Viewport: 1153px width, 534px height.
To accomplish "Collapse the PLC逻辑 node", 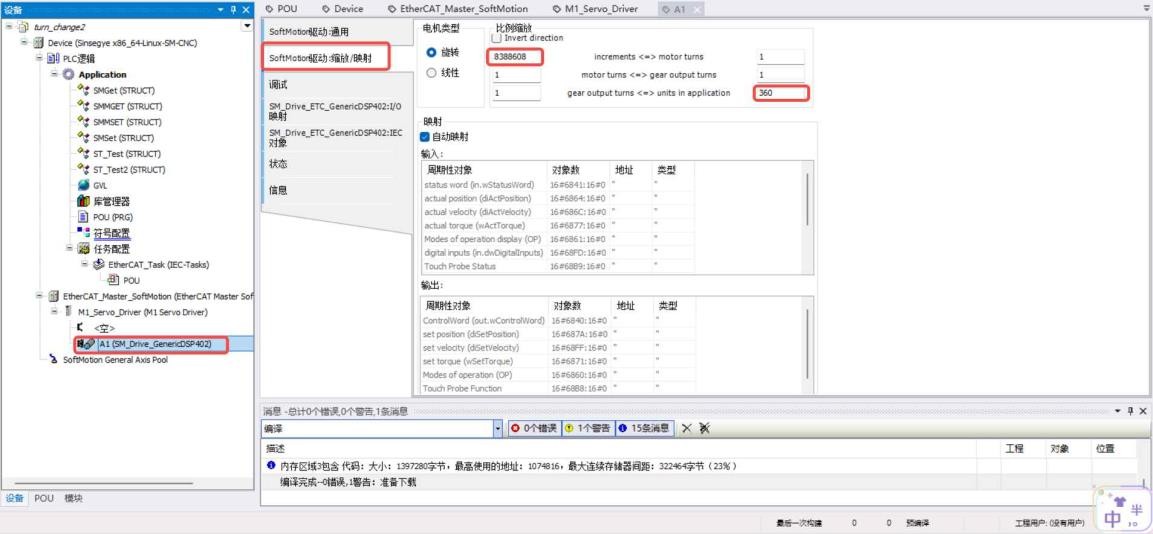I will point(39,58).
